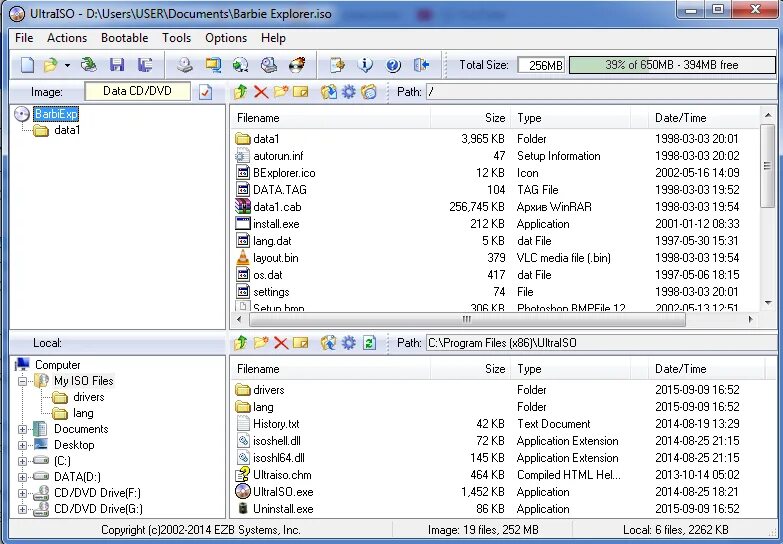Click the blue gear icon in Image pane toolbar
The width and height of the screenshot is (783, 544).
pos(349,92)
